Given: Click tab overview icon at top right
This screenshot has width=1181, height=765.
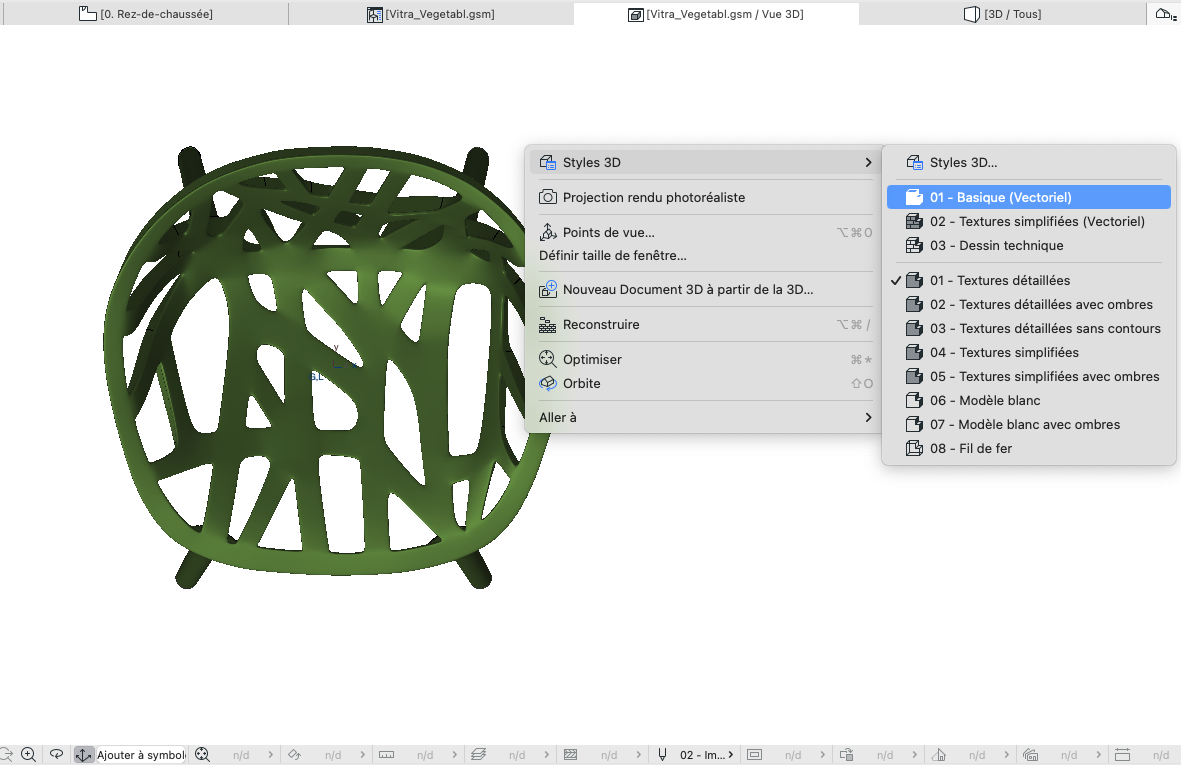Looking at the screenshot, I should [1165, 14].
